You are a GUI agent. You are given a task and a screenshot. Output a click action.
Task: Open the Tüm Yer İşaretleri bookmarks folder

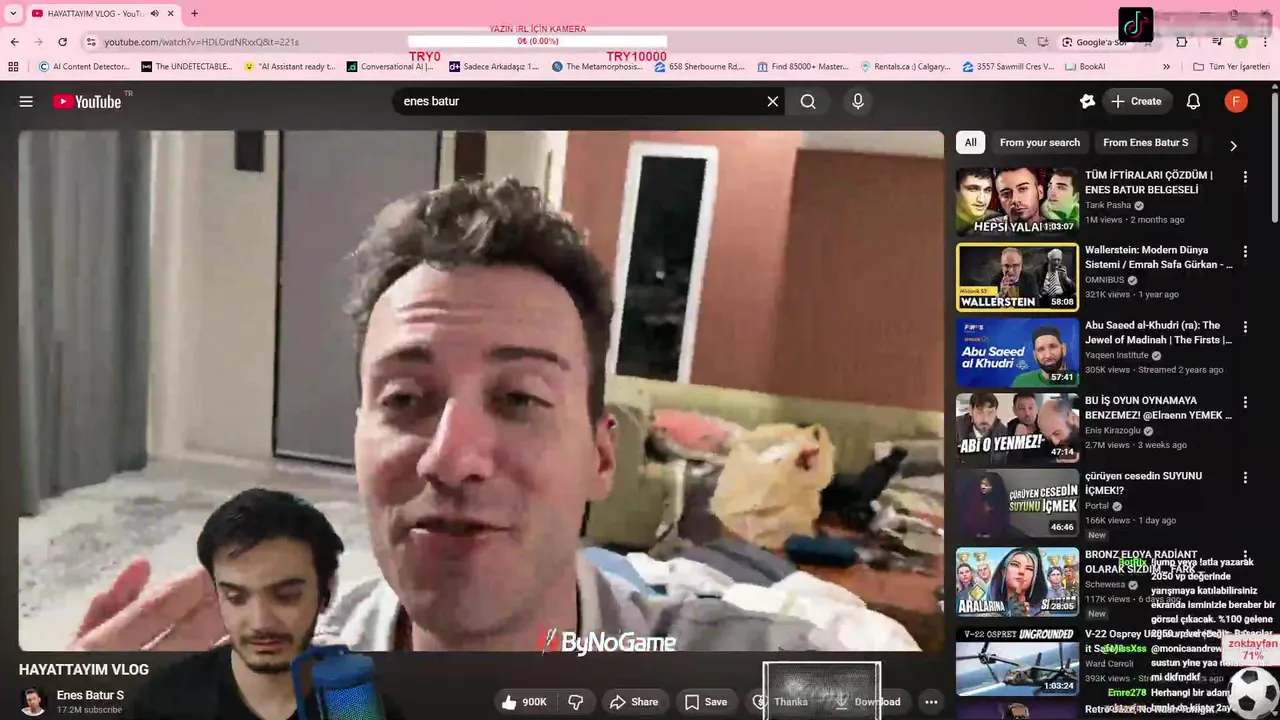pyautogui.click(x=1232, y=67)
